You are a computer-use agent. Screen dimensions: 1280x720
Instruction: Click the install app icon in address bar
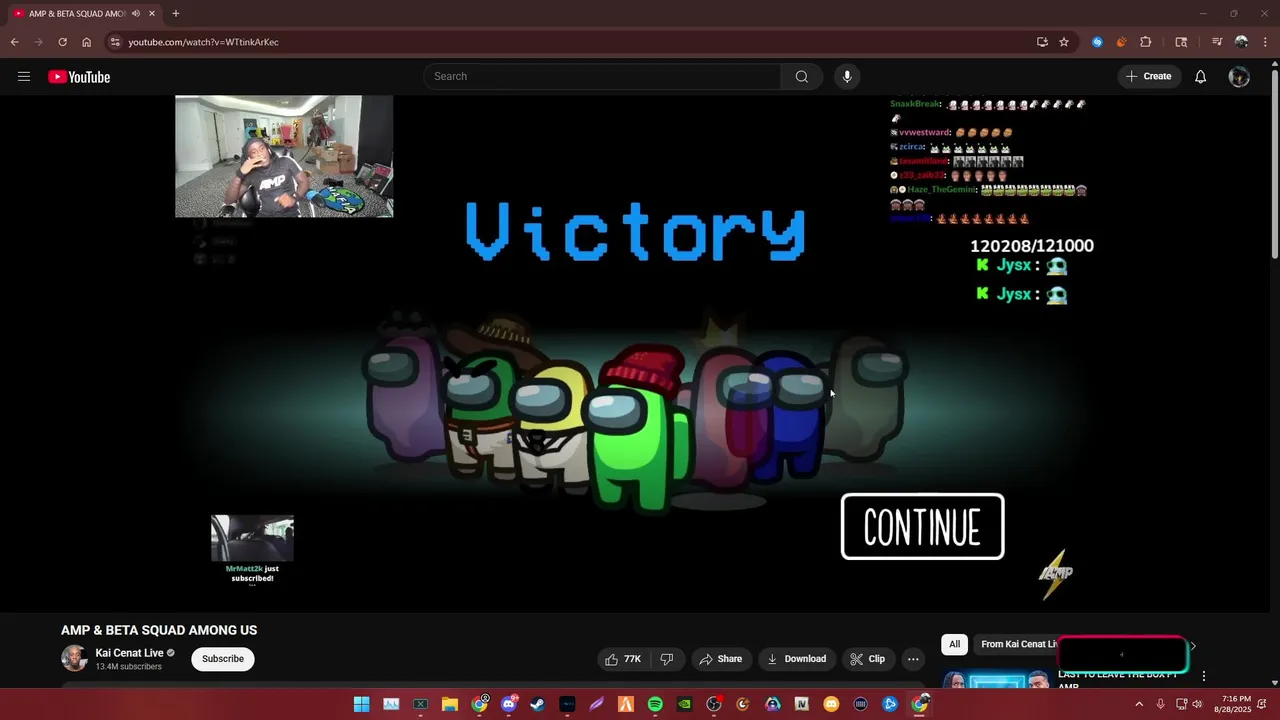tap(1042, 42)
